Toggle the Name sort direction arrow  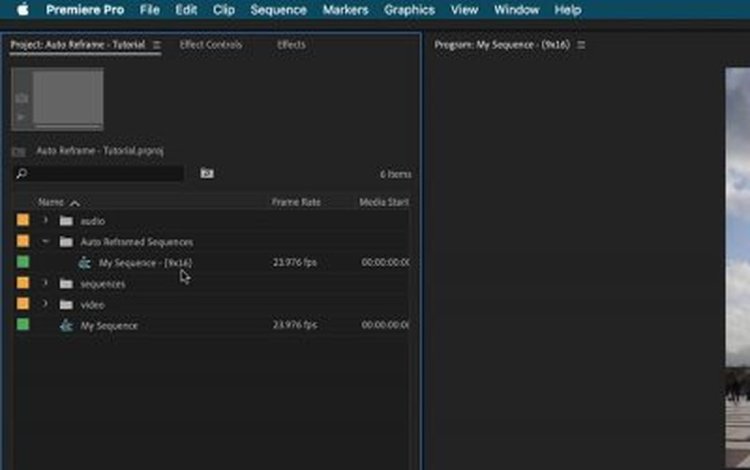click(x=75, y=204)
